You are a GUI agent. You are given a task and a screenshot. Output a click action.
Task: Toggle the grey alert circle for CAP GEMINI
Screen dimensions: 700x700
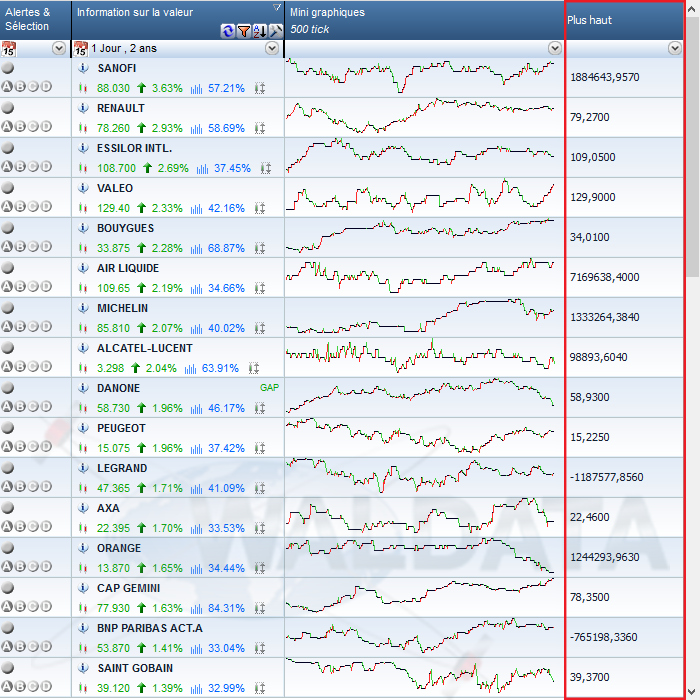click(8, 588)
